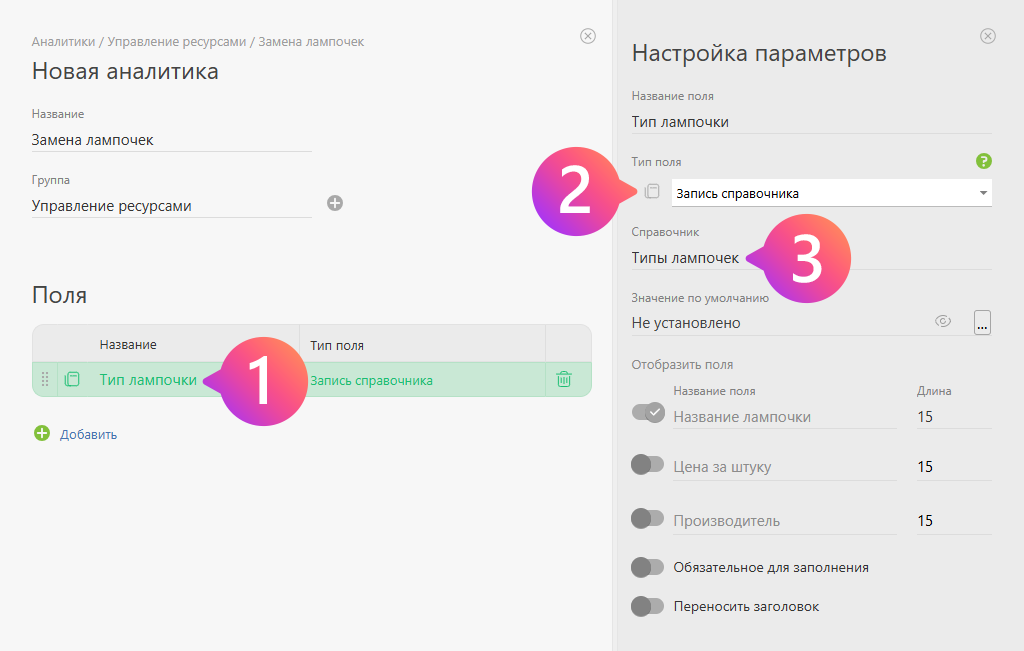Screen dimensions: 1024x651
Task: Click the copy icon beside Запись справочника dropdown
Action: tap(652, 190)
